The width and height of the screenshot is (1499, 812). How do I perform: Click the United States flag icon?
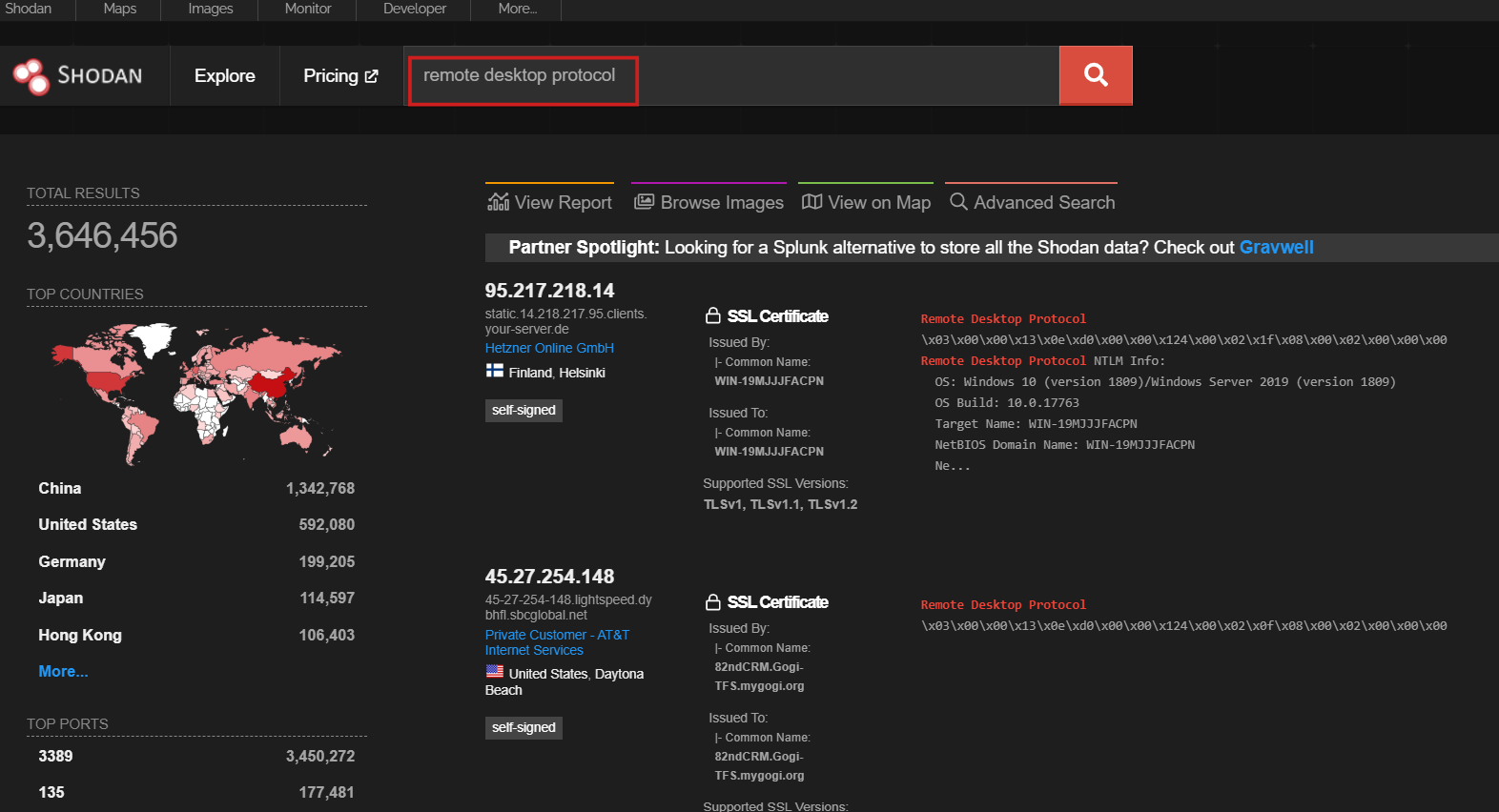coord(494,672)
